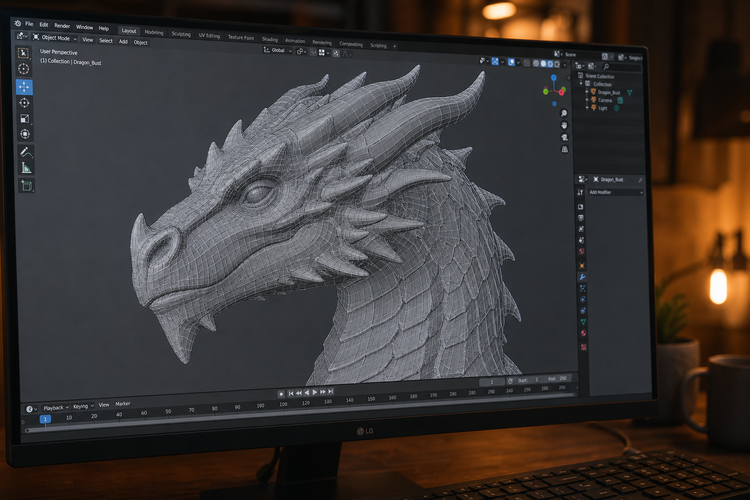The width and height of the screenshot is (750, 500).
Task: Toggle pin on the properties header
Action: [x=640, y=180]
